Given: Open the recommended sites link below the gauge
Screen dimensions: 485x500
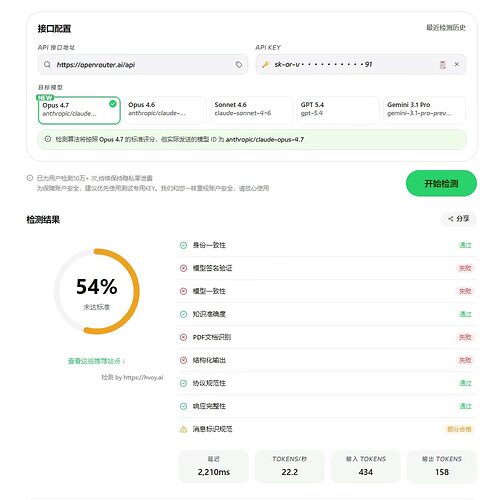Looking at the screenshot, I should (96, 361).
